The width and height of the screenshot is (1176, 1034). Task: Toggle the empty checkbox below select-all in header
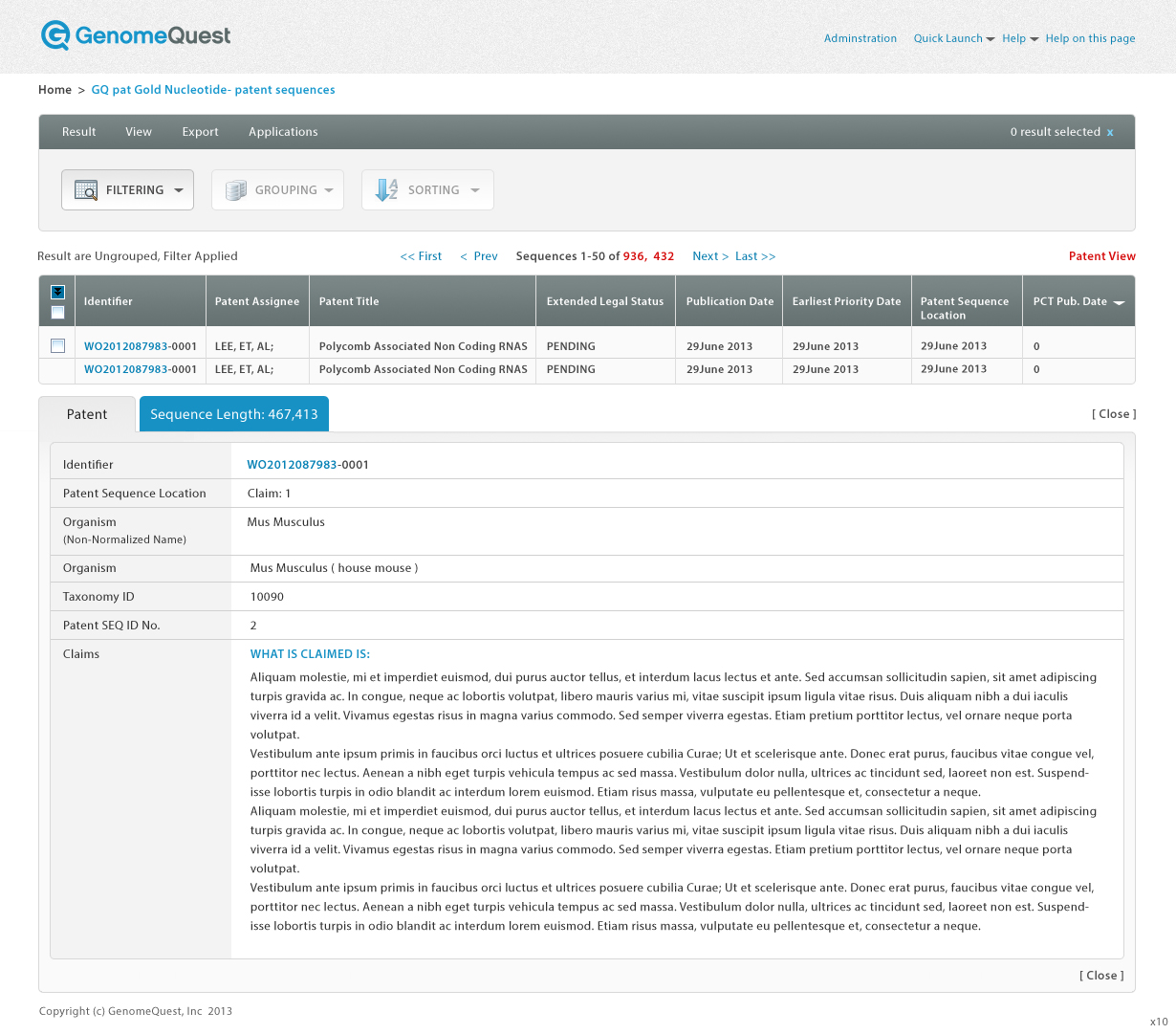pos(58,312)
